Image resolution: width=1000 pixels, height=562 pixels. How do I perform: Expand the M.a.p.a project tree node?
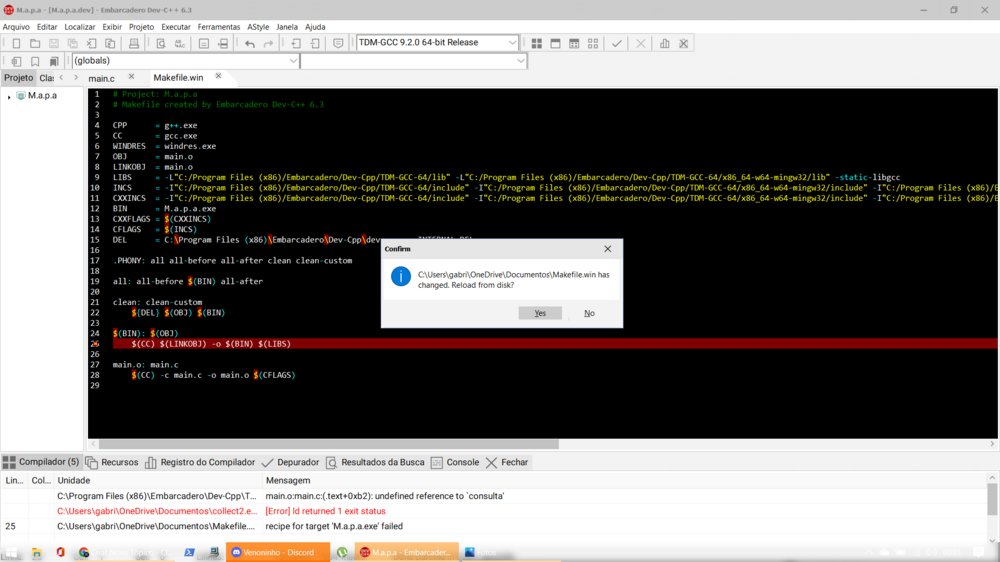click(x=9, y=97)
